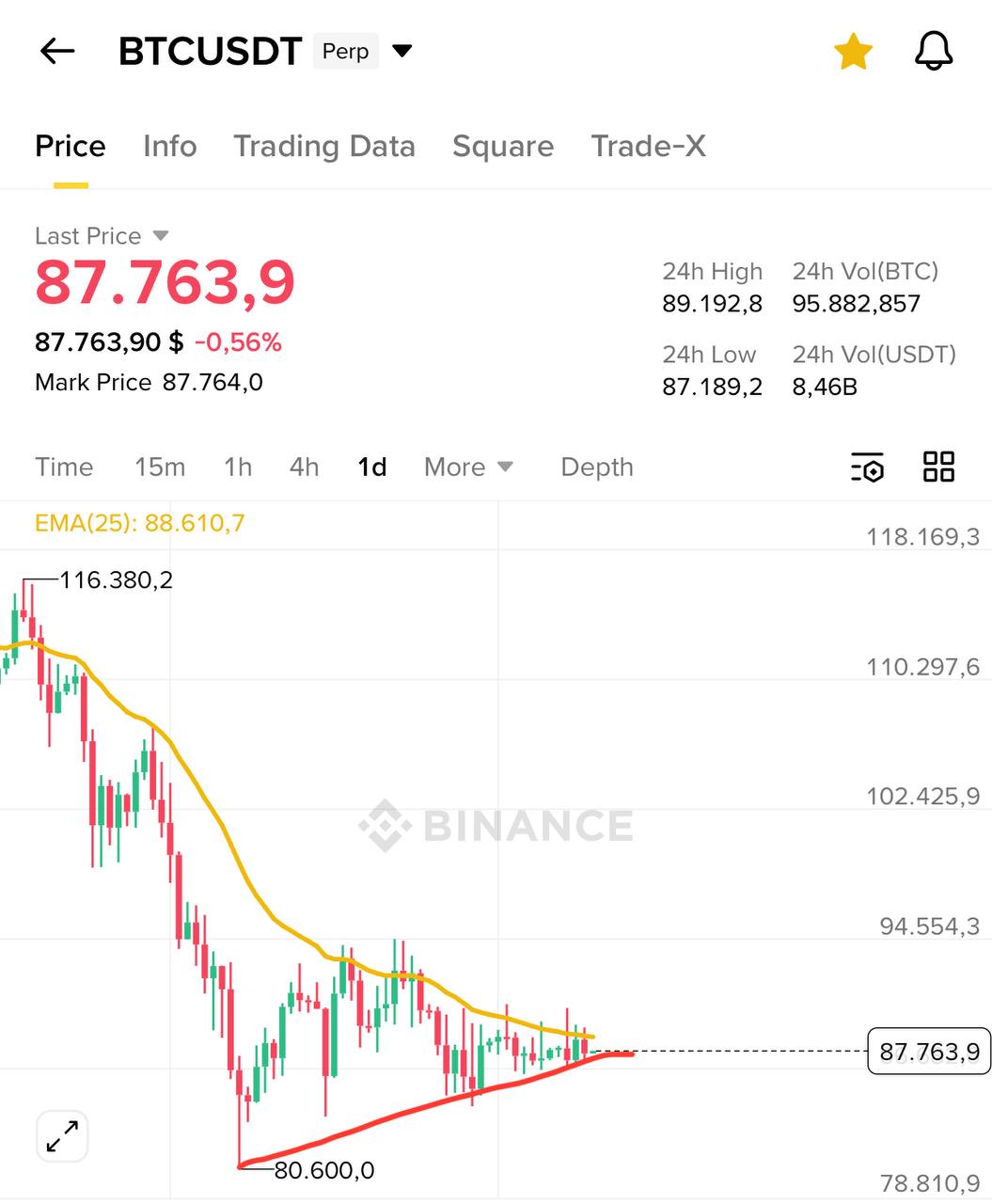Open notifications via the bell icon
The width and height of the screenshot is (992, 1204).
coord(933,52)
